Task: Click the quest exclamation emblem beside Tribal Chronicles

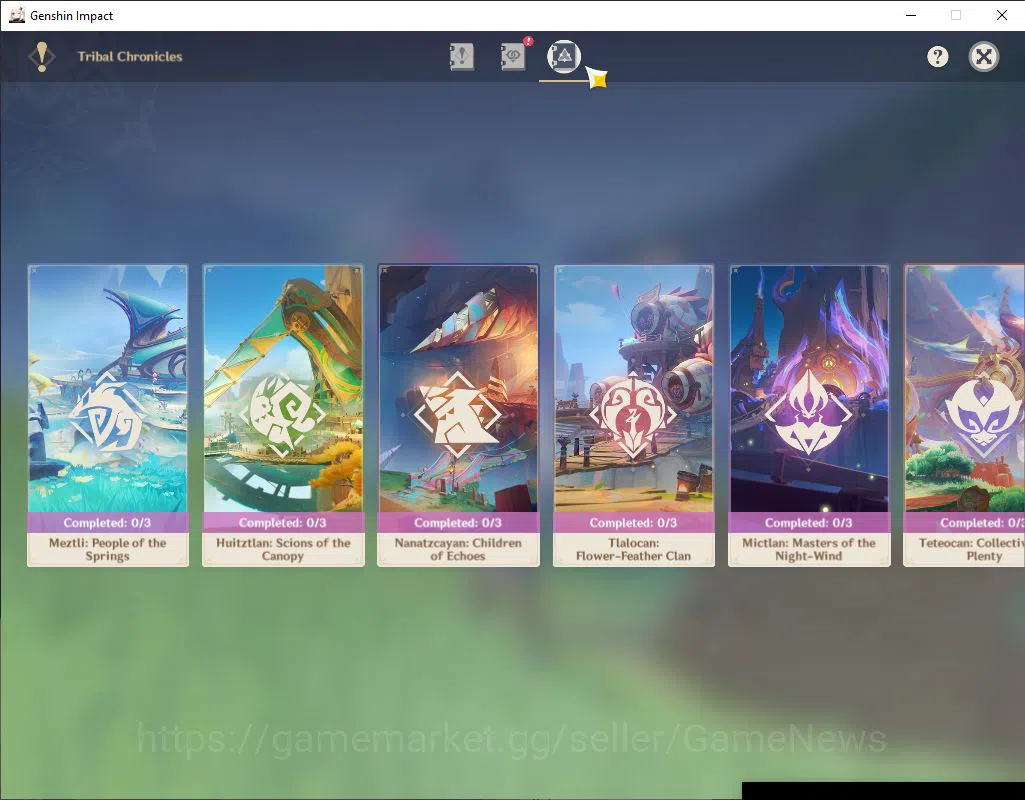Action: [x=42, y=57]
